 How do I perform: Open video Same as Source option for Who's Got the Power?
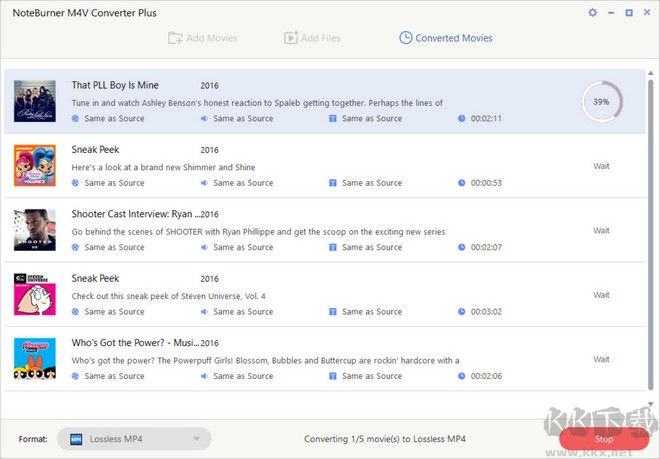[114, 376]
